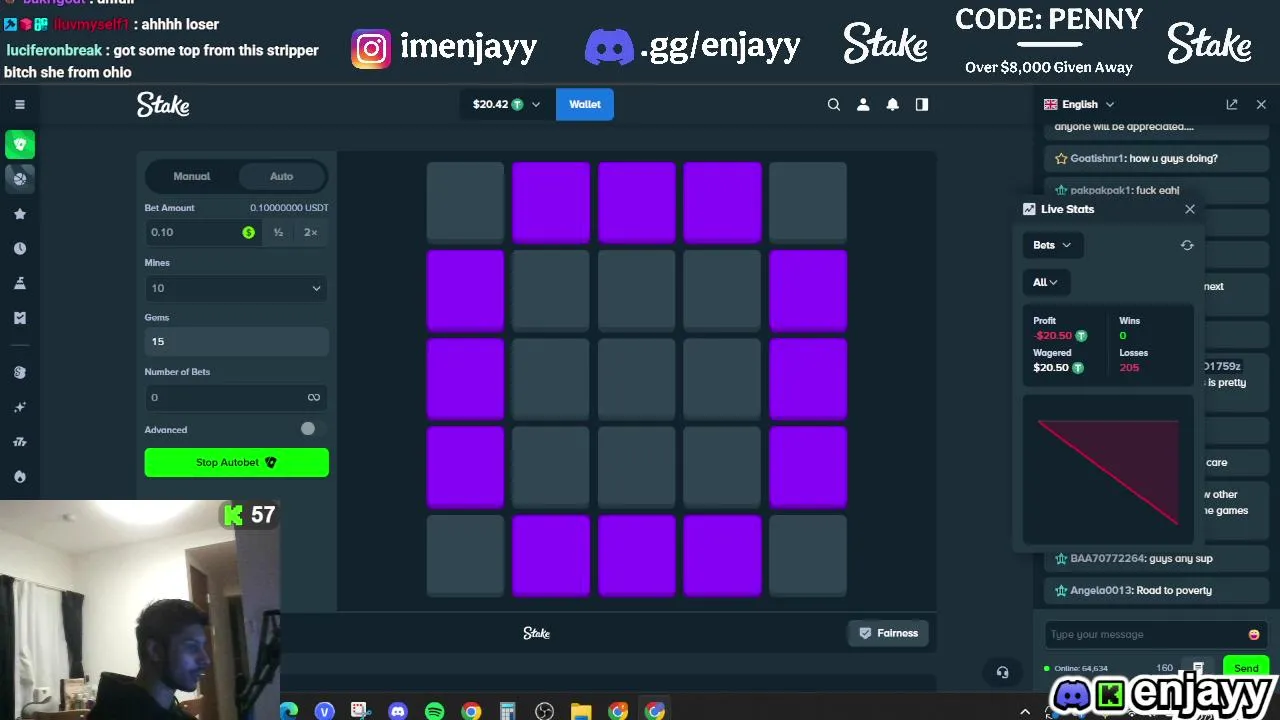Open Favourites star icon in sidebar
The image size is (1280, 720).
[x=20, y=214]
